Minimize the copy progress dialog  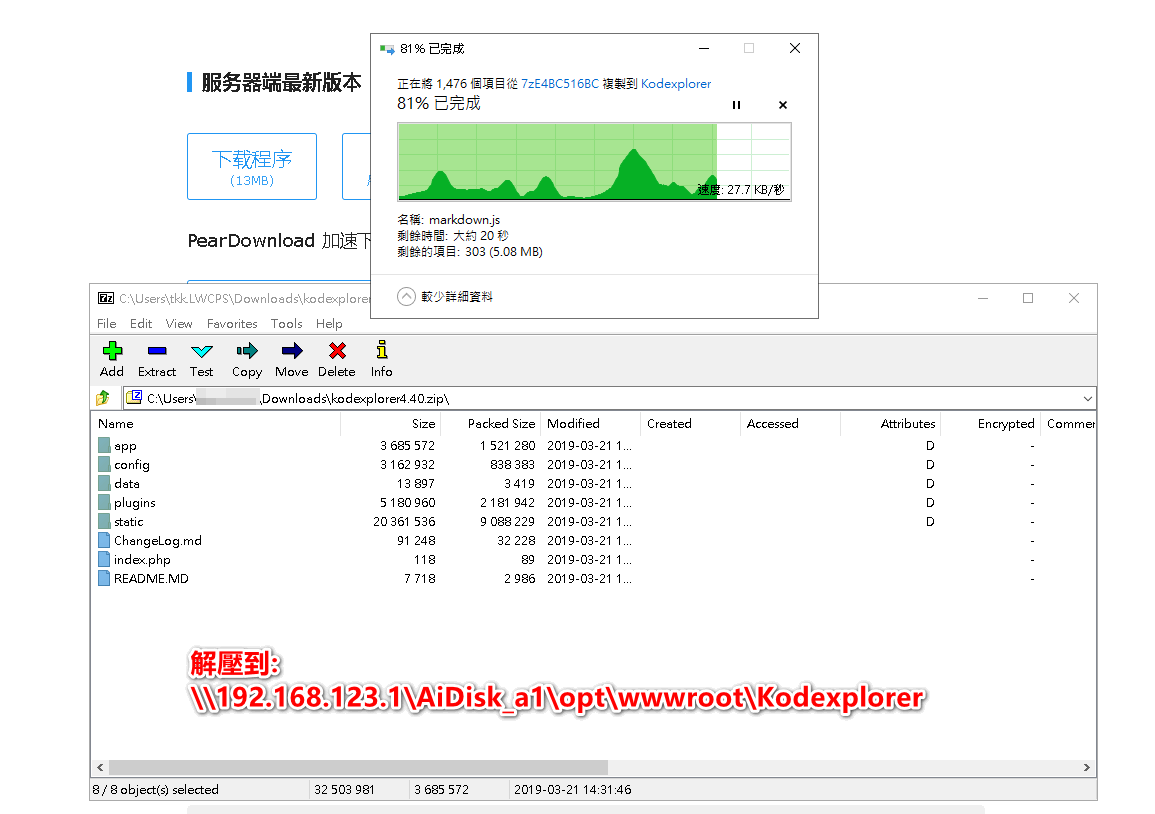point(704,49)
